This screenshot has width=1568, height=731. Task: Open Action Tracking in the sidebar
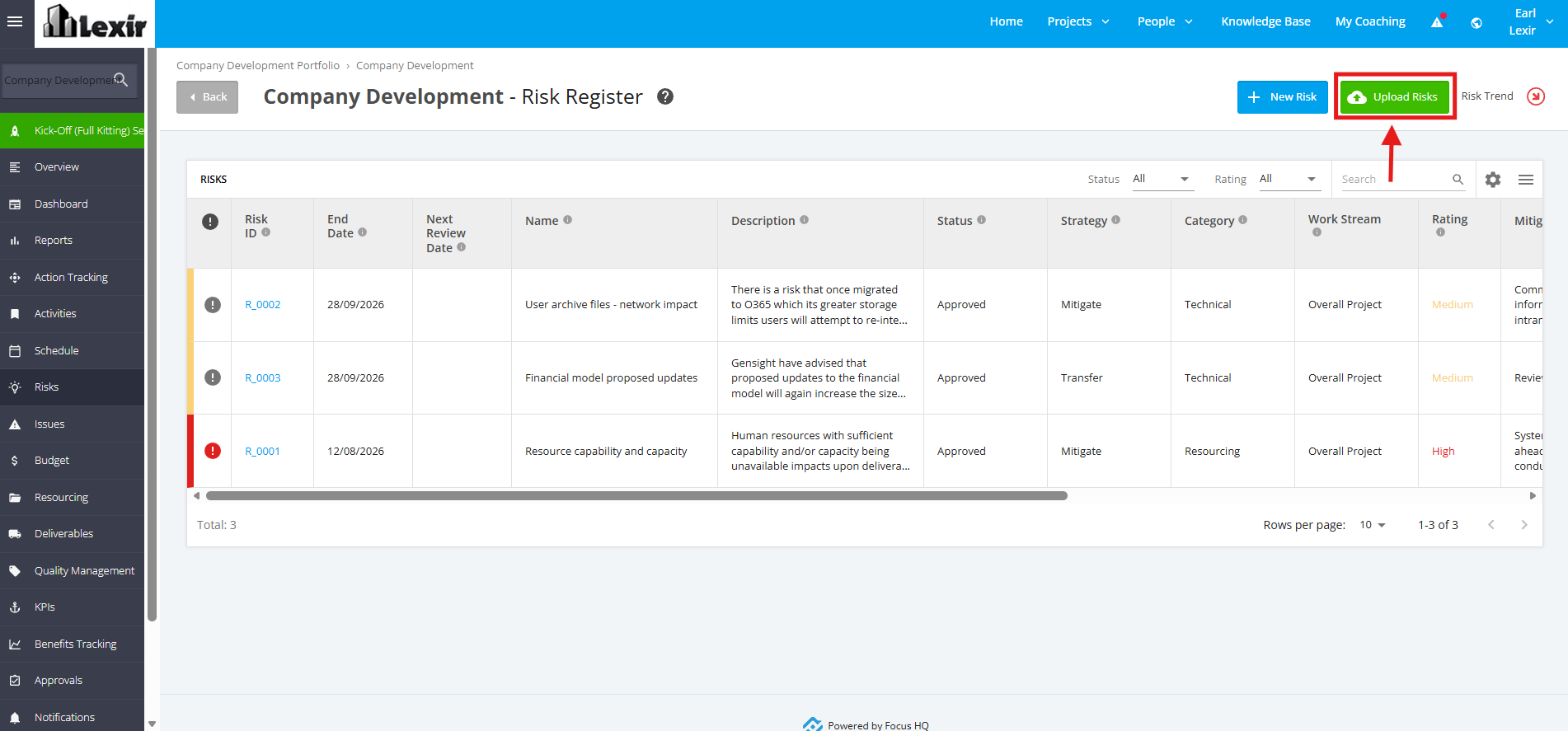pyautogui.click(x=73, y=278)
